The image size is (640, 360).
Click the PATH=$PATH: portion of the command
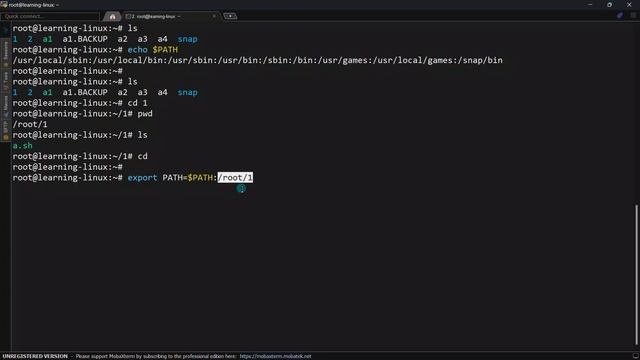[x=190, y=178]
